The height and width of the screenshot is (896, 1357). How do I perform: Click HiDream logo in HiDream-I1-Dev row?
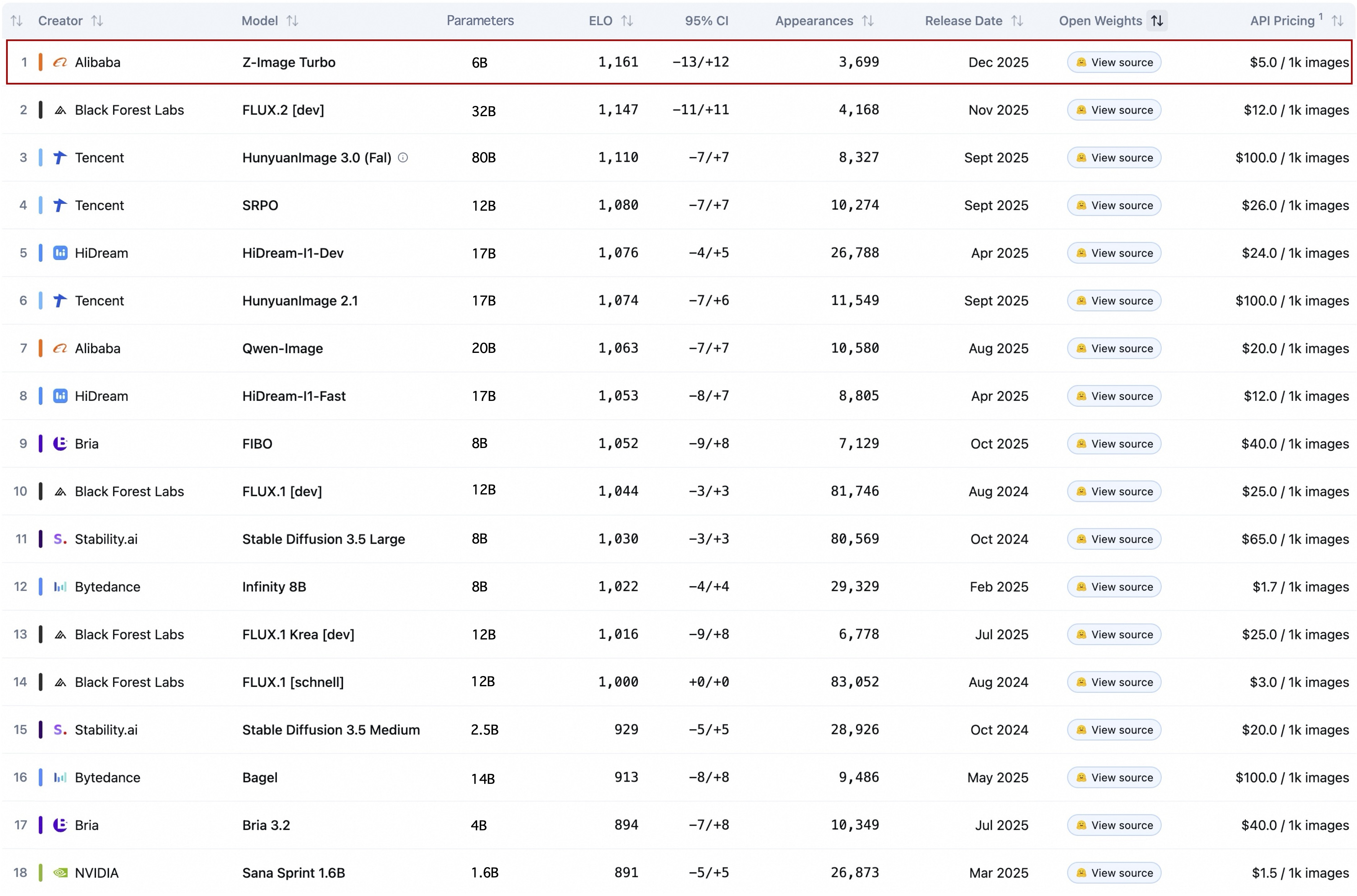[x=60, y=253]
